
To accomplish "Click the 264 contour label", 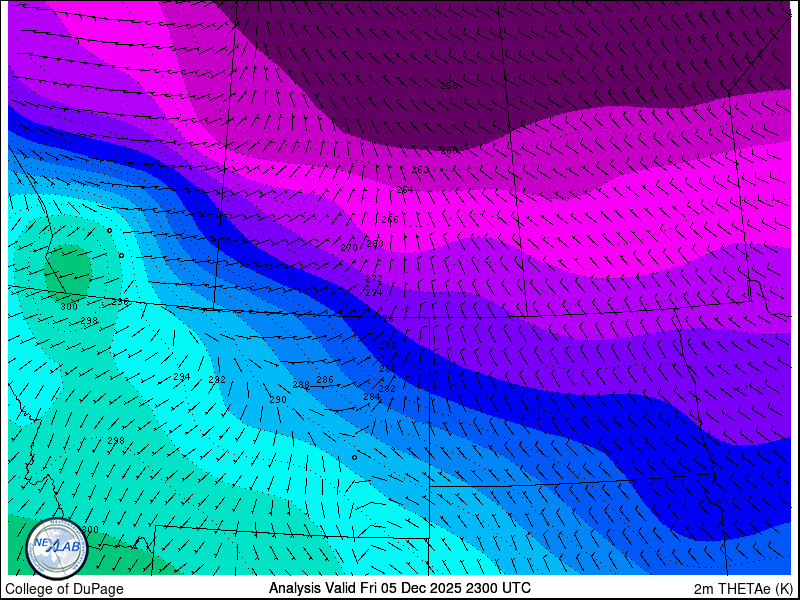I will click(x=405, y=190).
